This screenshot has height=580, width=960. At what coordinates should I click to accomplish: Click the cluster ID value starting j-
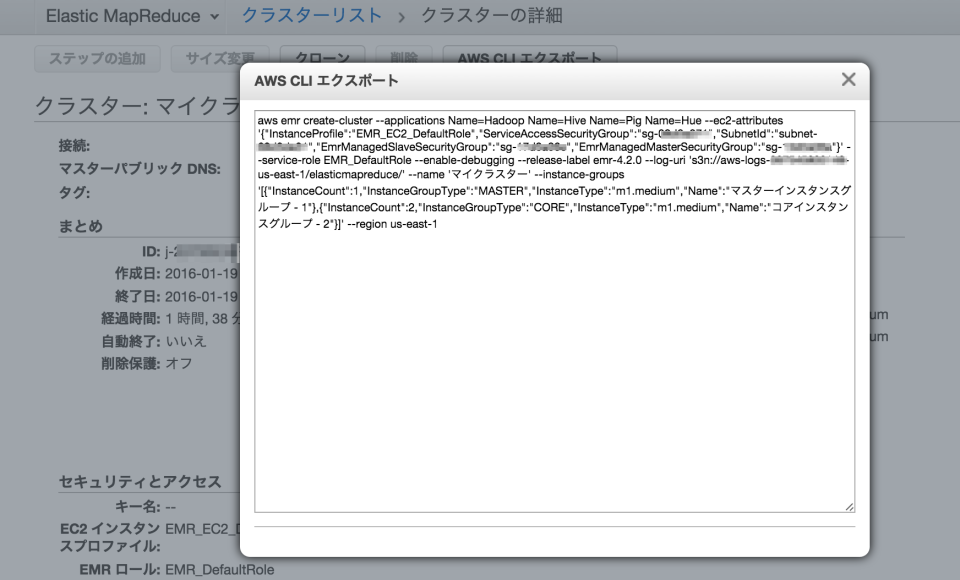[x=201, y=251]
